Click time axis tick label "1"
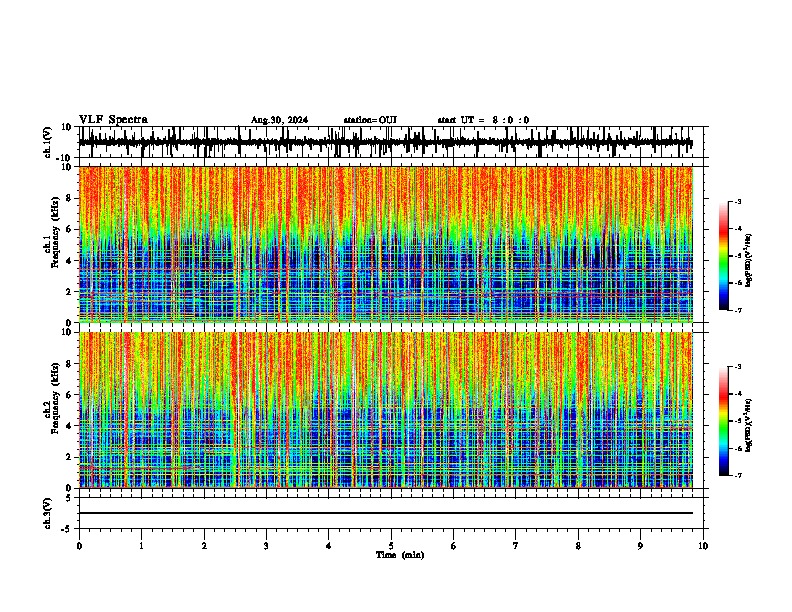 141,546
